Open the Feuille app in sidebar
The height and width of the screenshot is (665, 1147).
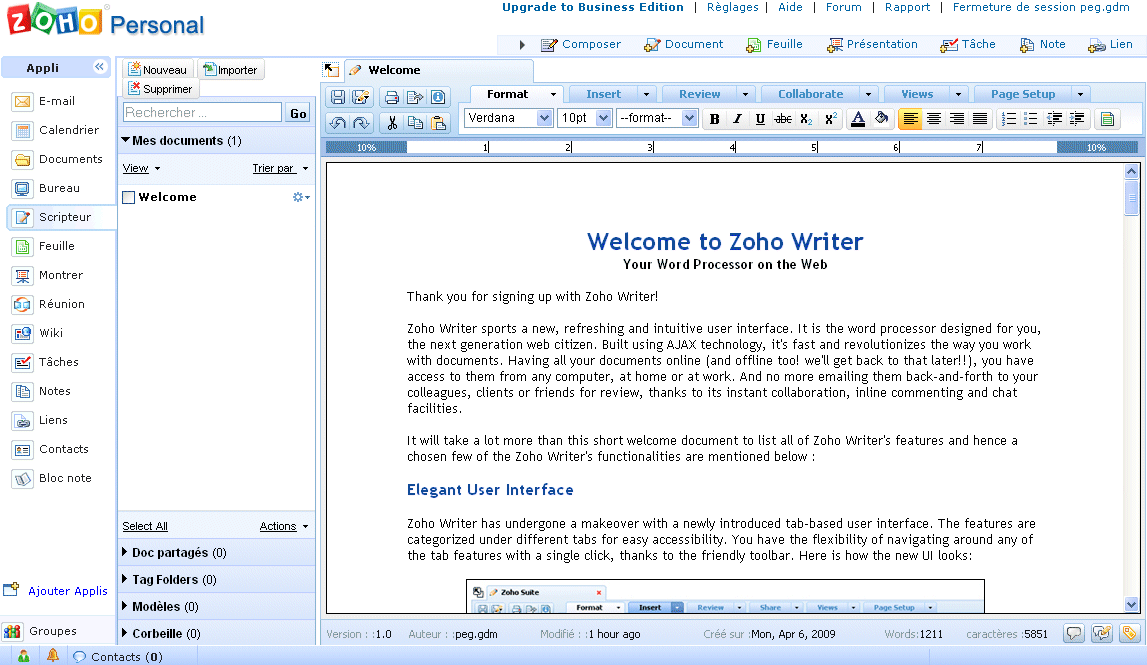[57, 247]
